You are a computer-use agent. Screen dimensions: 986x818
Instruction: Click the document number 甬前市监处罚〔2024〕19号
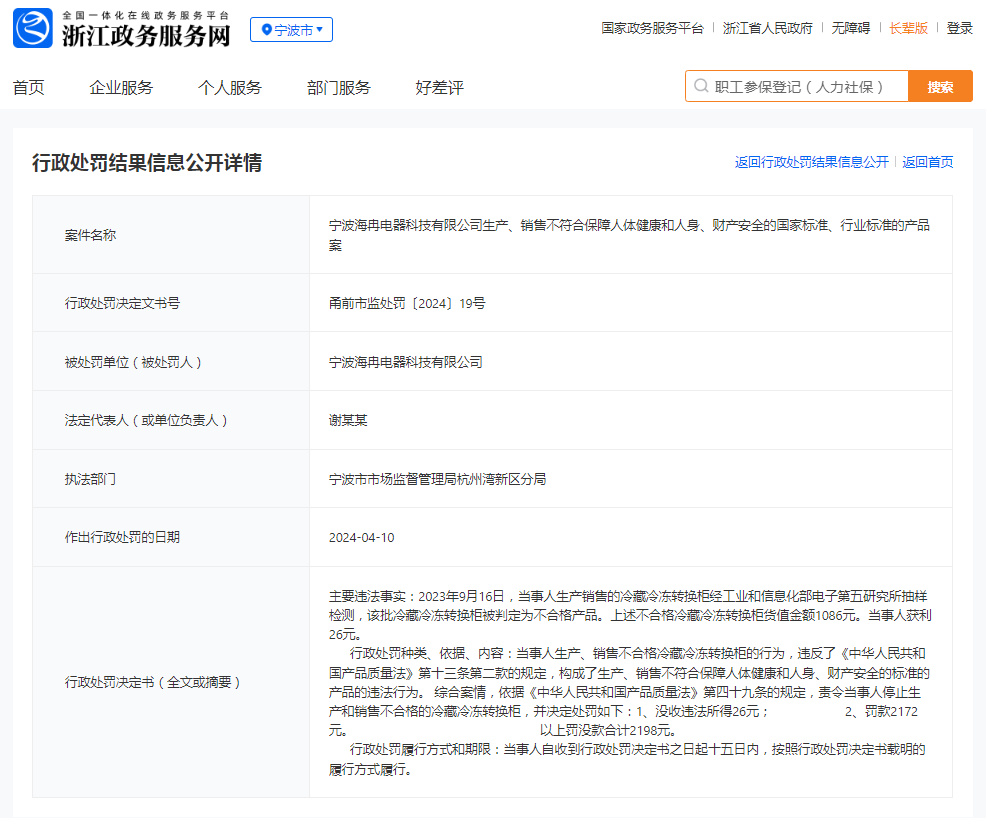(x=407, y=303)
